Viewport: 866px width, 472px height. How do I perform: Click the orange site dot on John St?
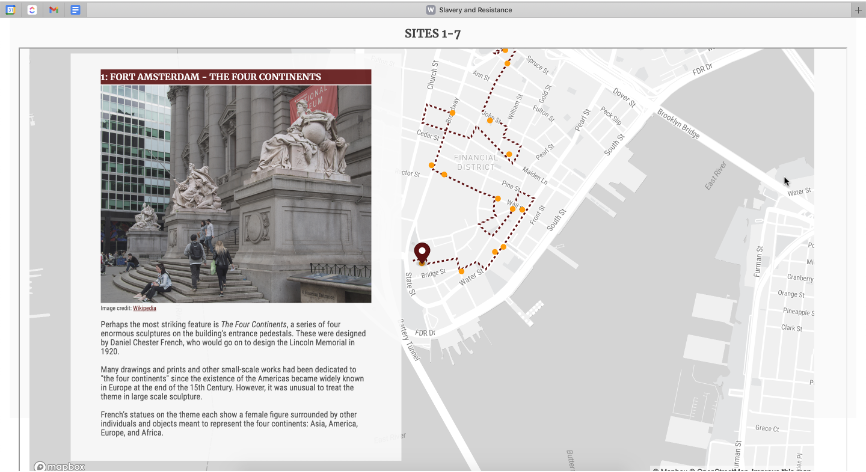click(x=490, y=120)
